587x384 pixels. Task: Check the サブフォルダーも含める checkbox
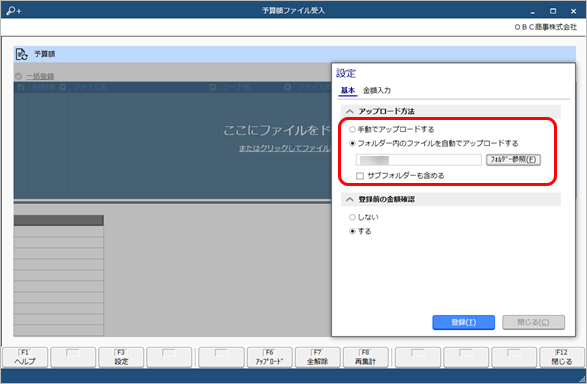[x=360, y=176]
